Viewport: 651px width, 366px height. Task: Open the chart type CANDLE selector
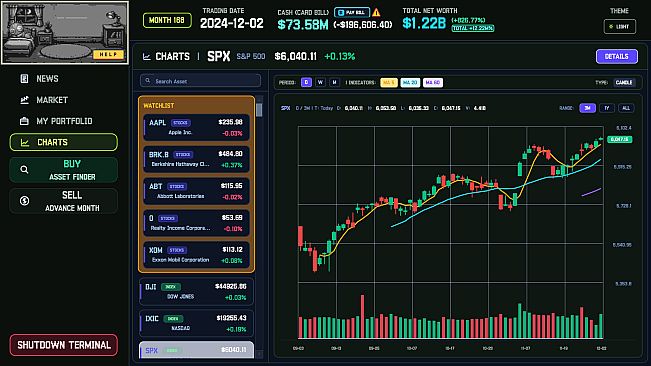pos(624,83)
